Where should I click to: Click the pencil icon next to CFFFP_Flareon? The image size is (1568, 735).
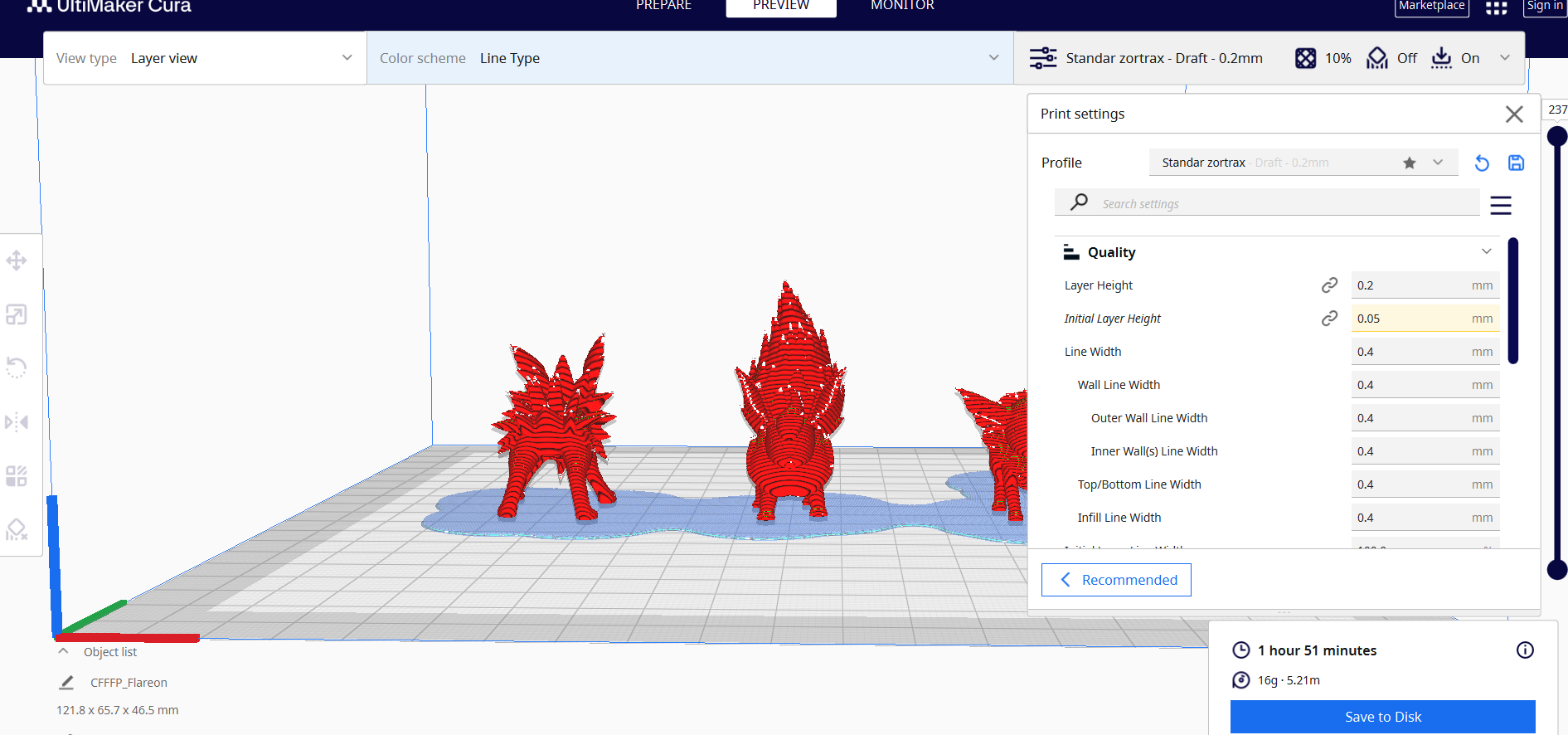(x=67, y=683)
